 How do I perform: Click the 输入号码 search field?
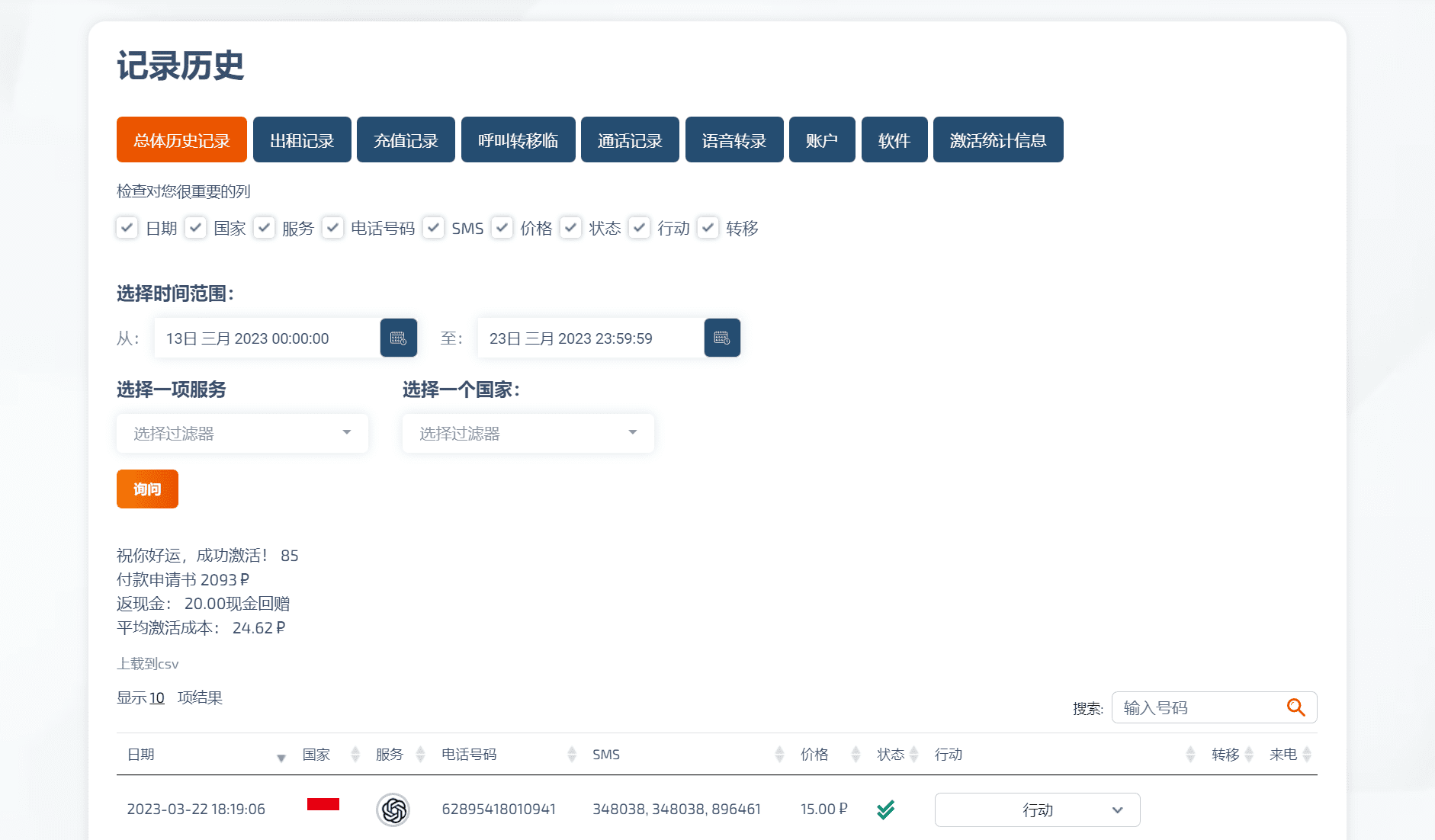point(1197,707)
